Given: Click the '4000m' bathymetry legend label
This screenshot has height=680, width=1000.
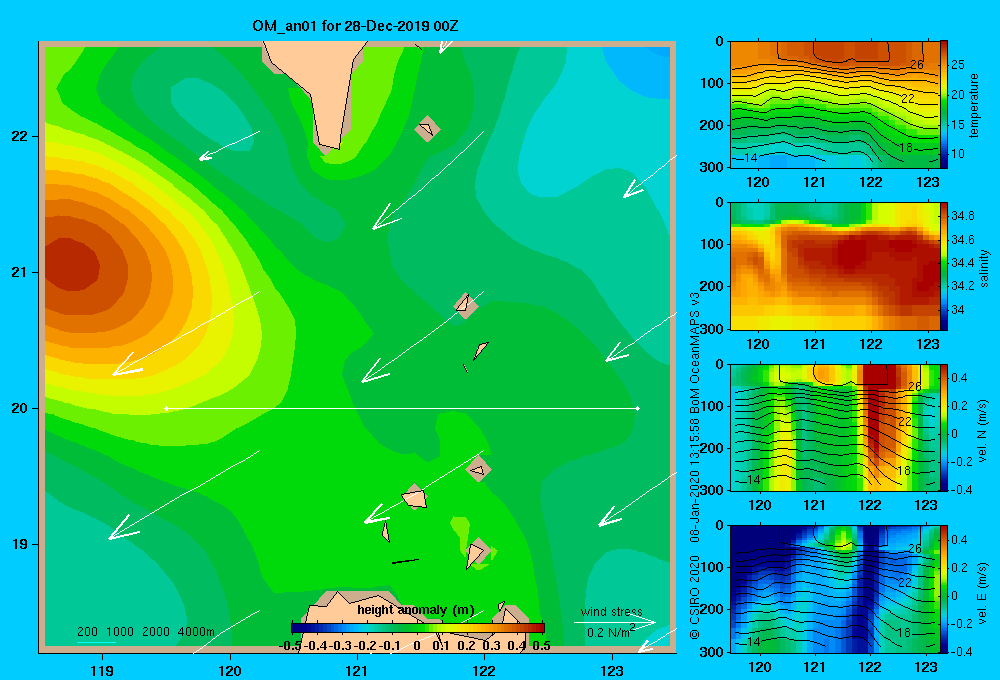Looking at the screenshot, I should click(196, 632).
